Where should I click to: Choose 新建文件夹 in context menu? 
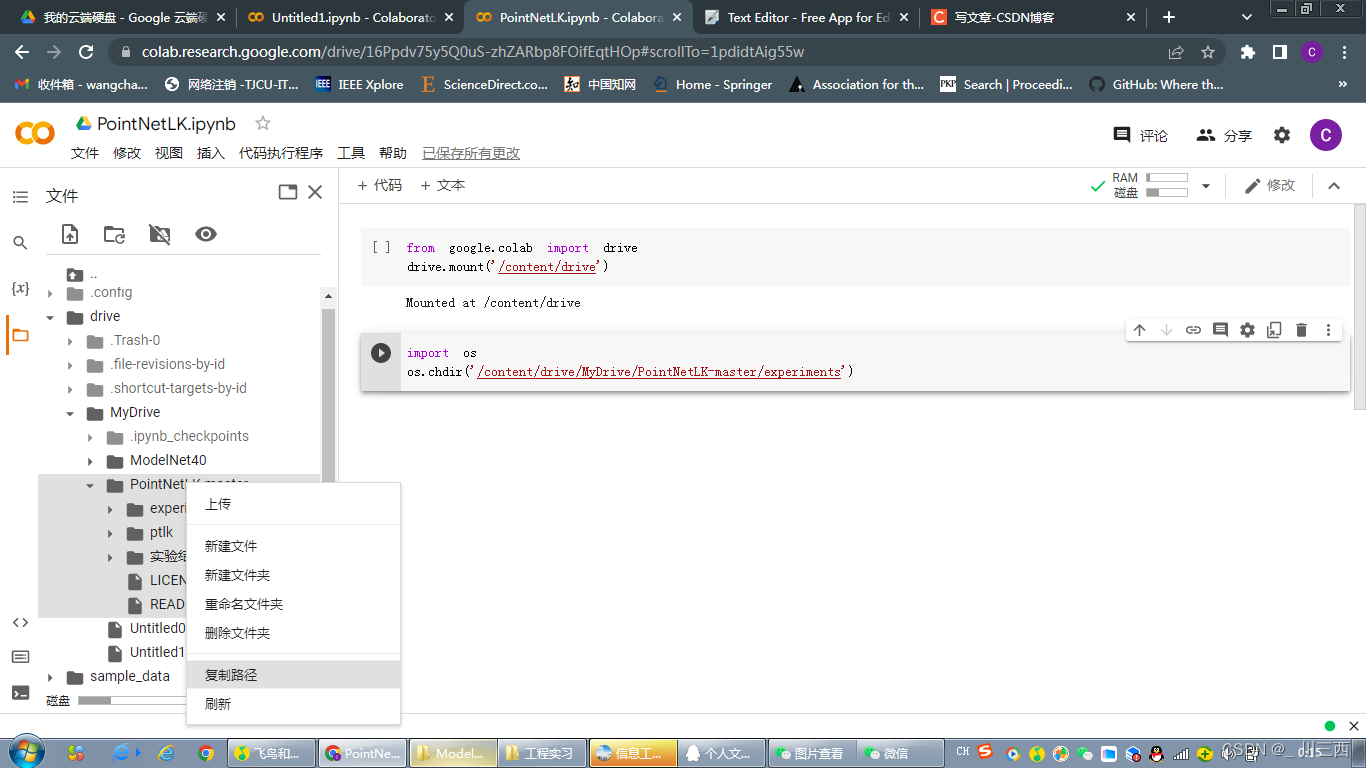tap(294, 575)
